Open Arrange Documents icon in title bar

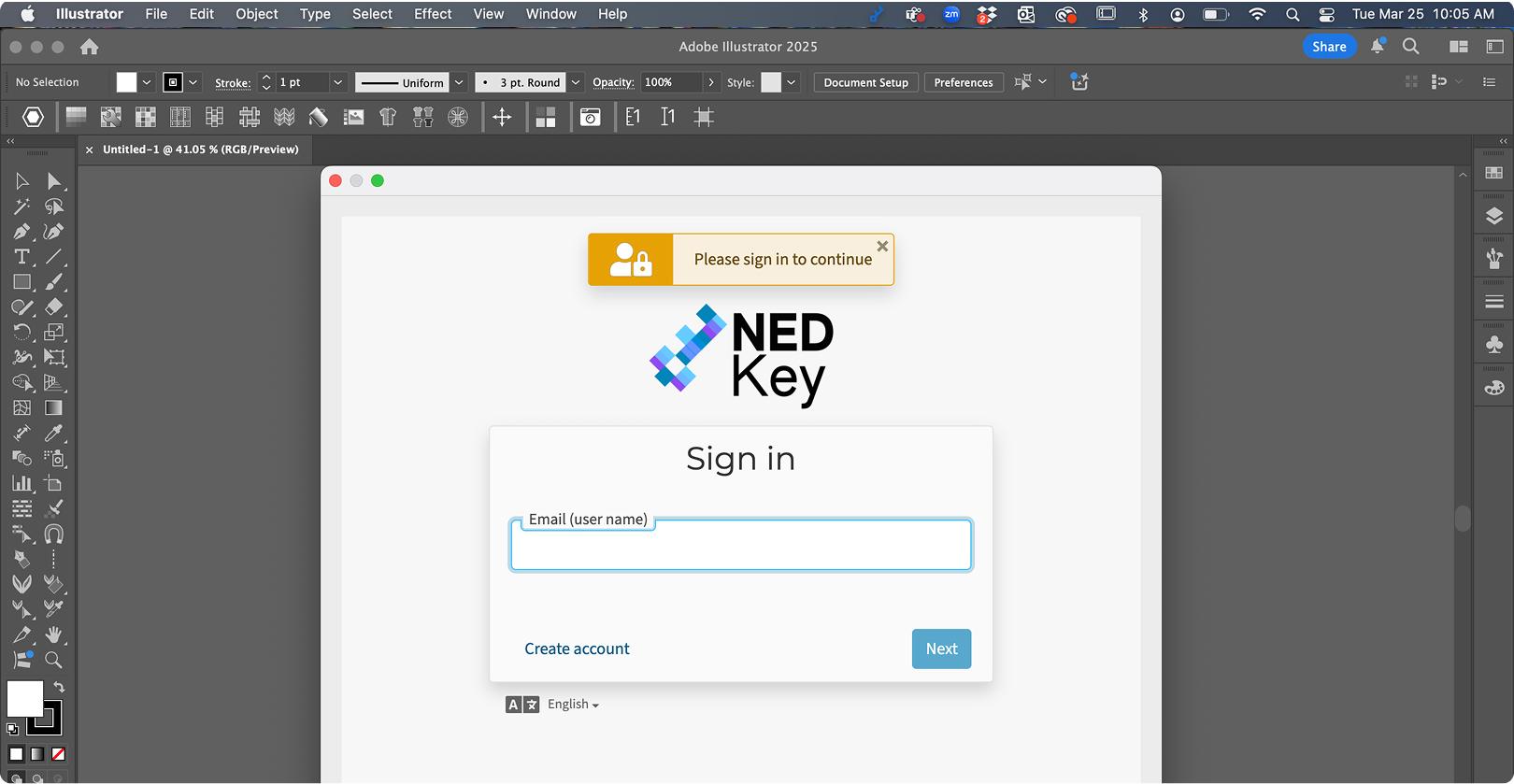coord(1459,46)
